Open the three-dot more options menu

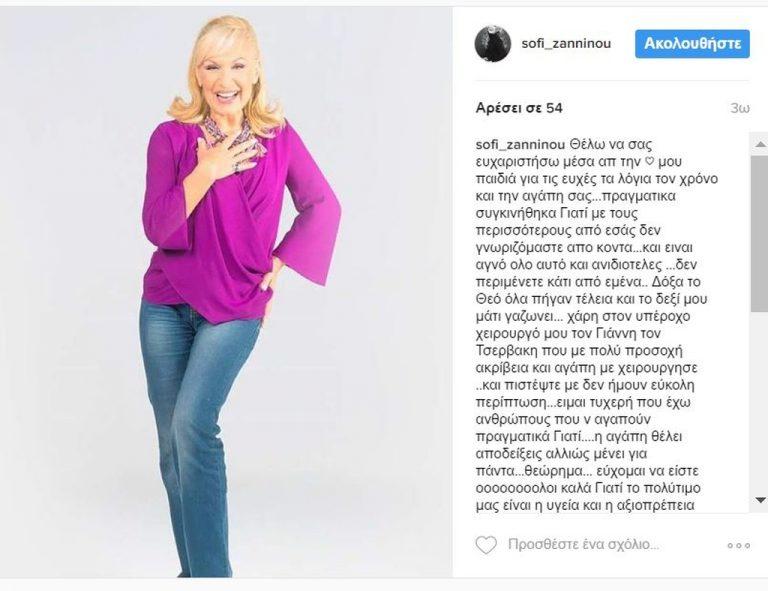739,545
